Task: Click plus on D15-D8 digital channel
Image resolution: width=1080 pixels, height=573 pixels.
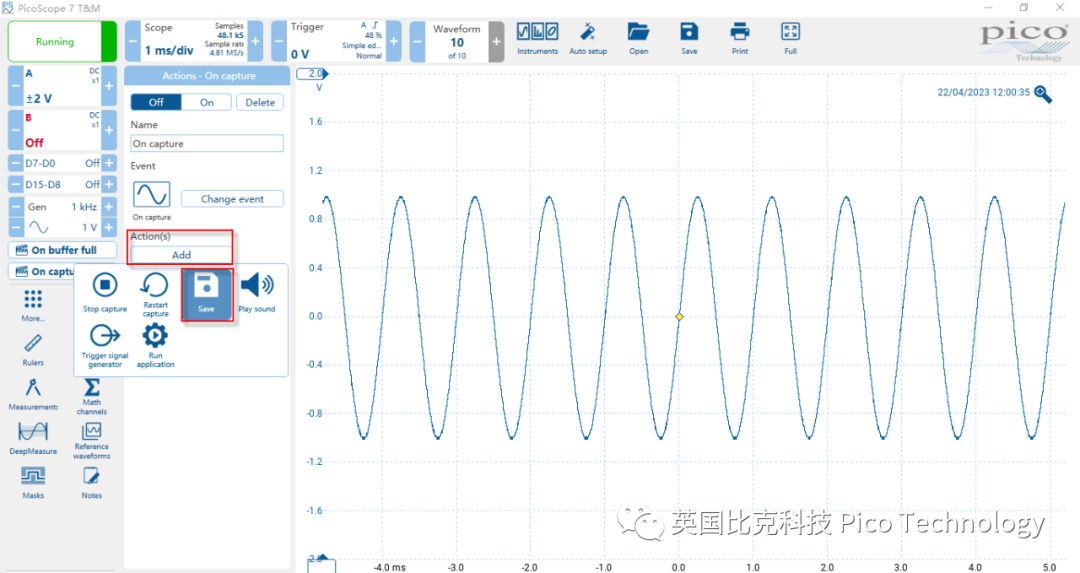Action: point(109,185)
